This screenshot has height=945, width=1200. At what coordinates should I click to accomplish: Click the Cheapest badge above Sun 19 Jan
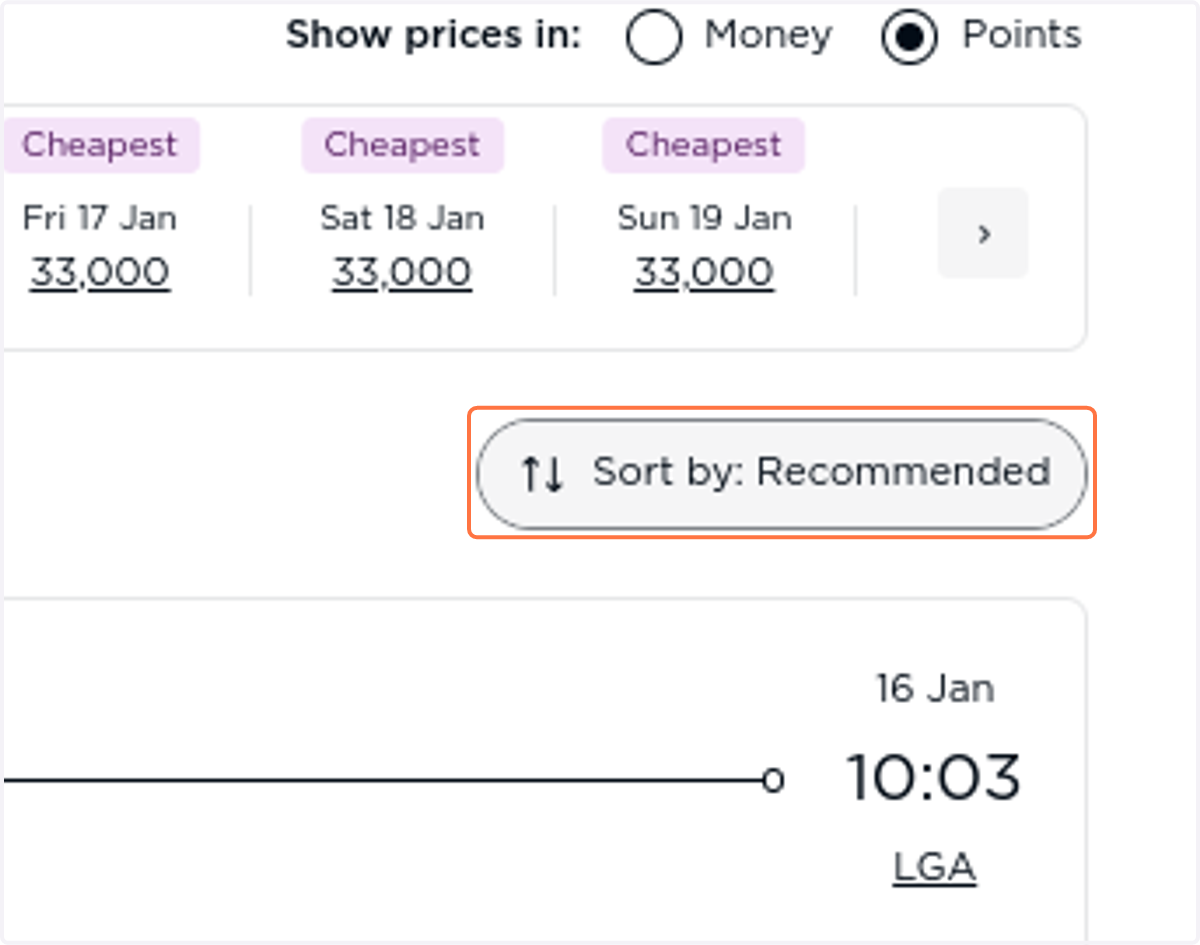(x=704, y=145)
